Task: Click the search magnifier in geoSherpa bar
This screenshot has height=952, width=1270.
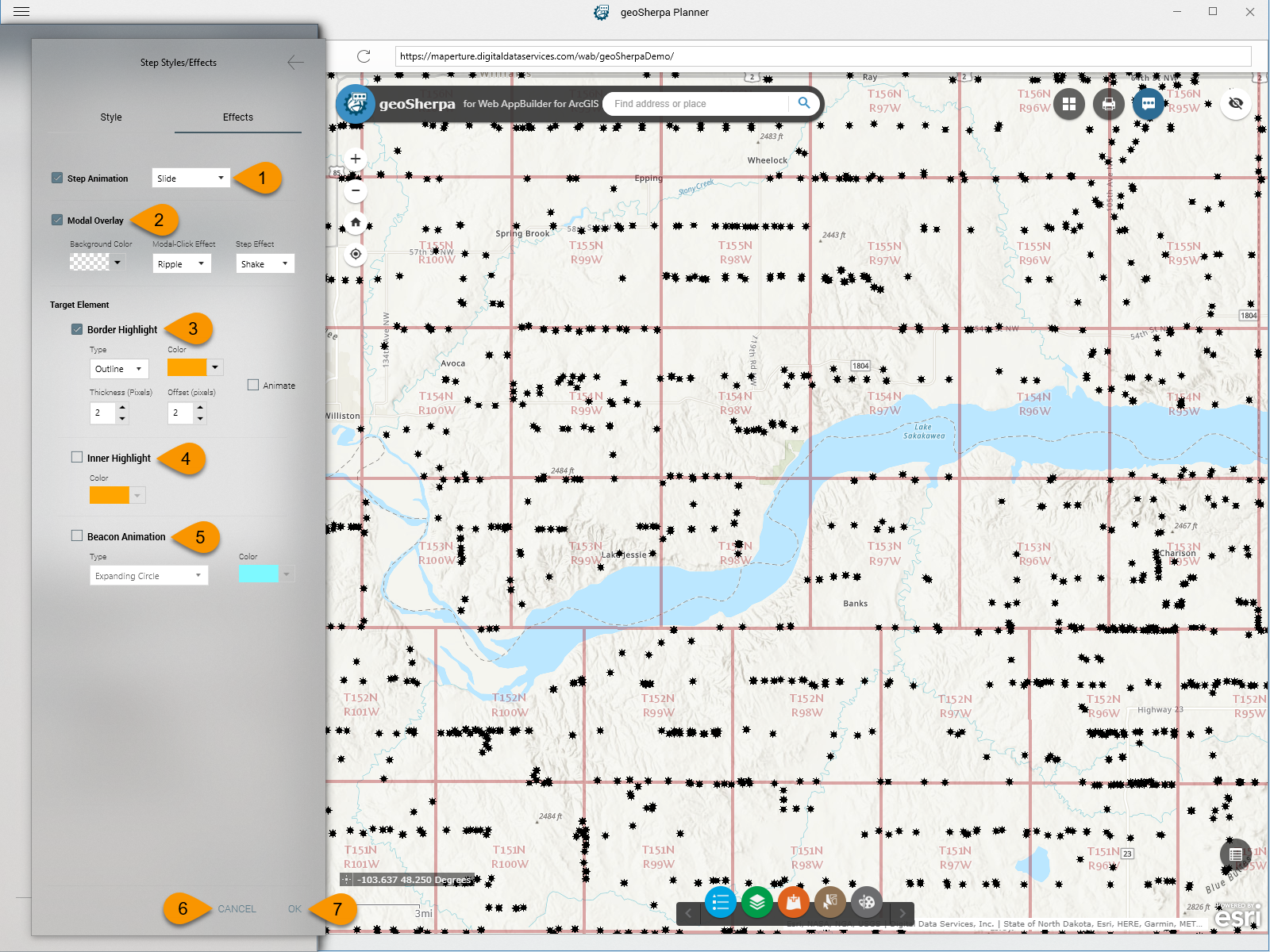Action: tap(804, 103)
